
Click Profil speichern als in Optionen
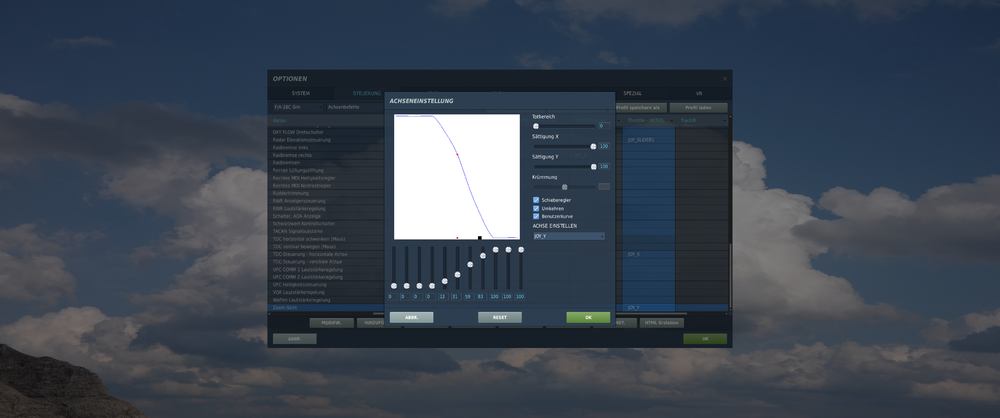pyautogui.click(x=641, y=108)
